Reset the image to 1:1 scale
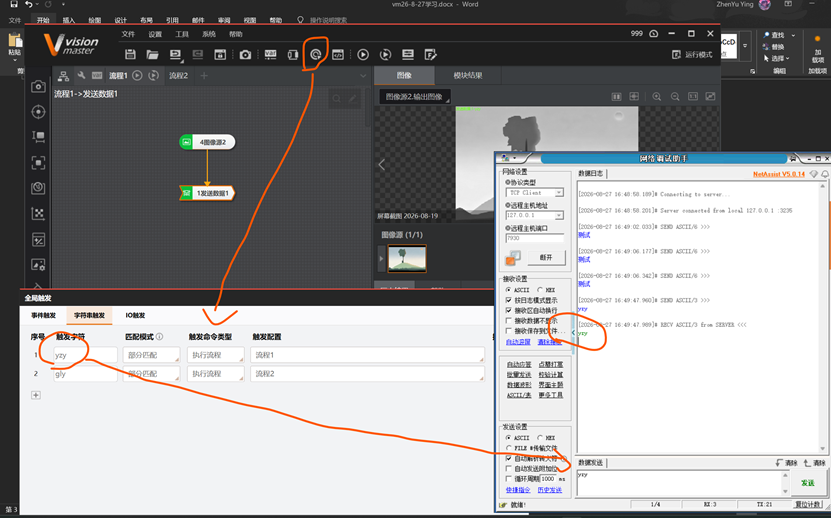This screenshot has width=831, height=518. tap(693, 96)
